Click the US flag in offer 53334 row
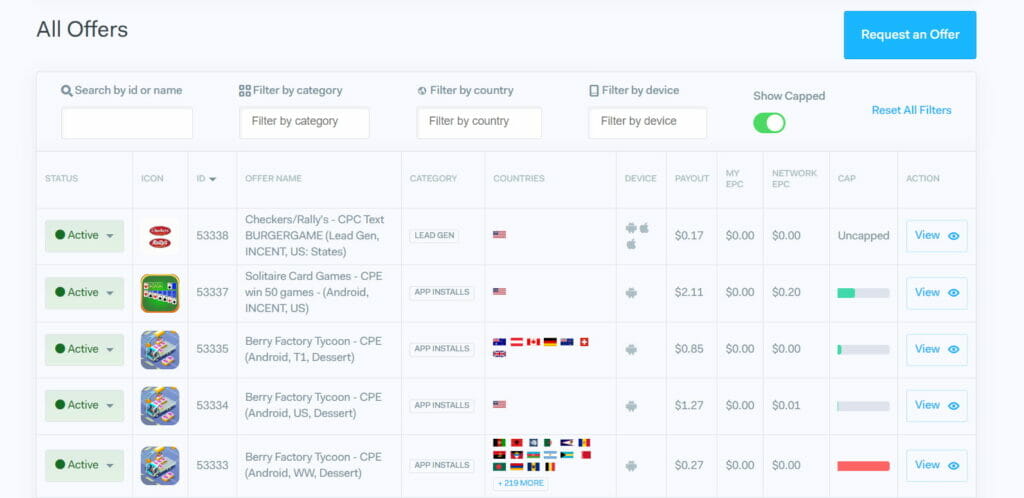This screenshot has height=498, width=1024. tap(500, 405)
